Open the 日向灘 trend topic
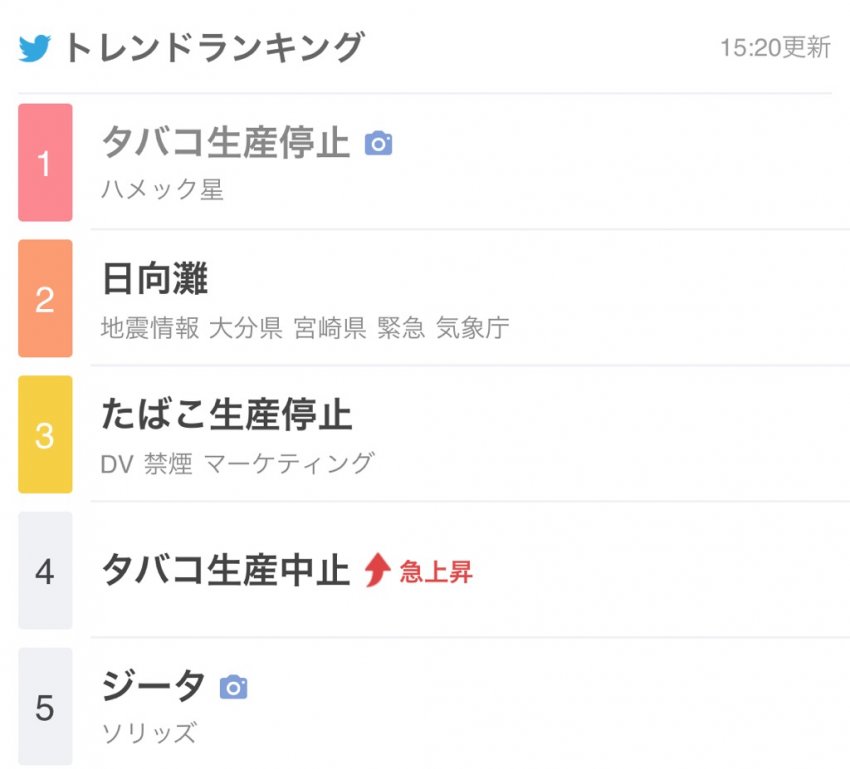Screen dimensions: 850x769 154,279
